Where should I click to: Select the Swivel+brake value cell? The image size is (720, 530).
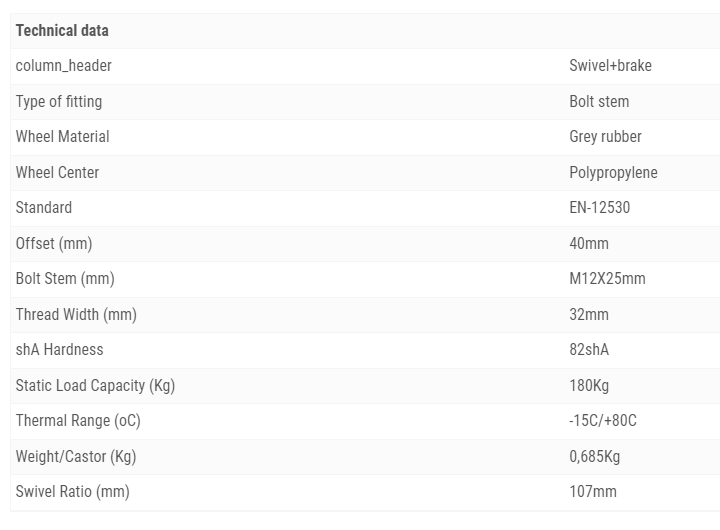pyautogui.click(x=610, y=66)
